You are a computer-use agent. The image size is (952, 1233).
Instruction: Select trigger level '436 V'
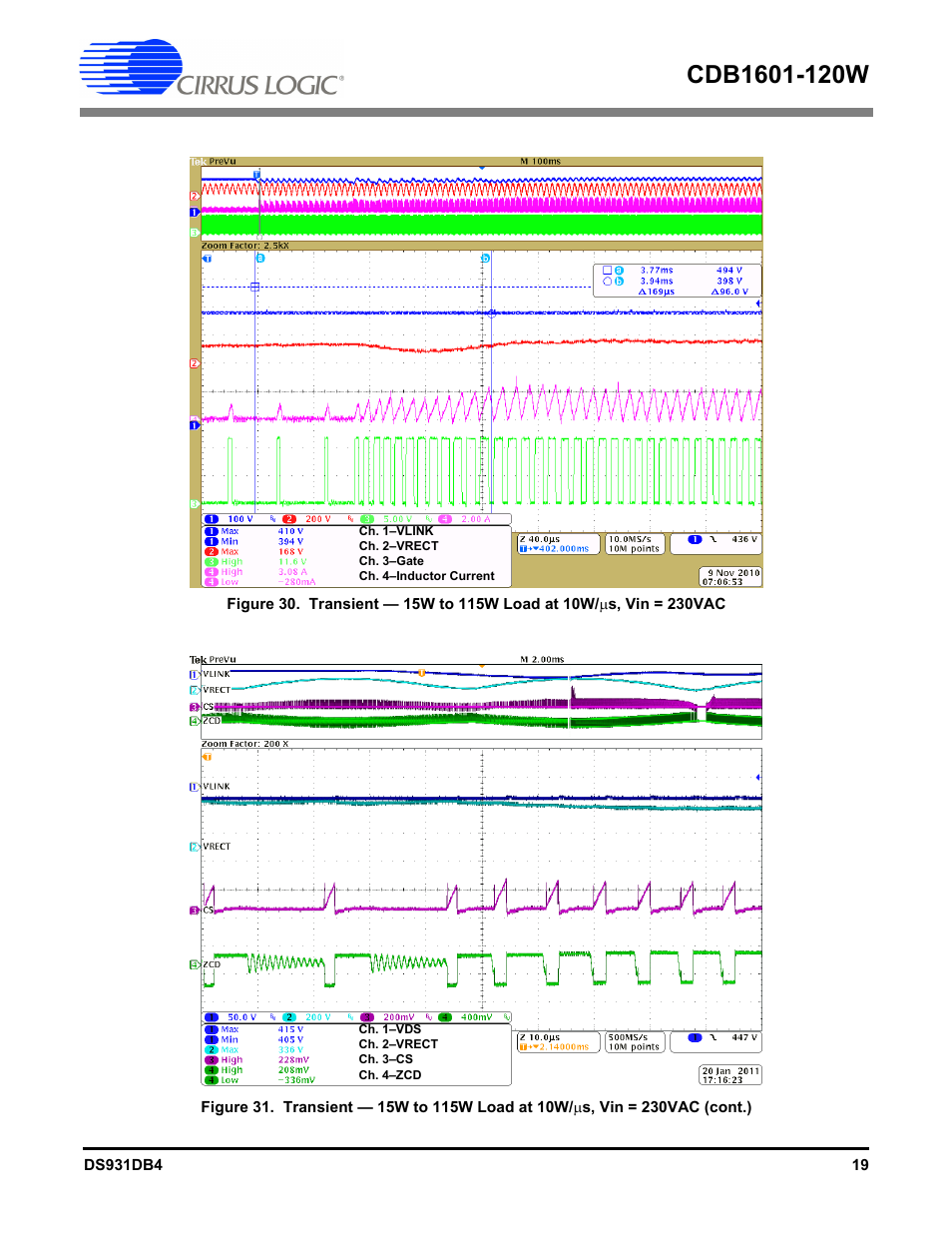744,539
